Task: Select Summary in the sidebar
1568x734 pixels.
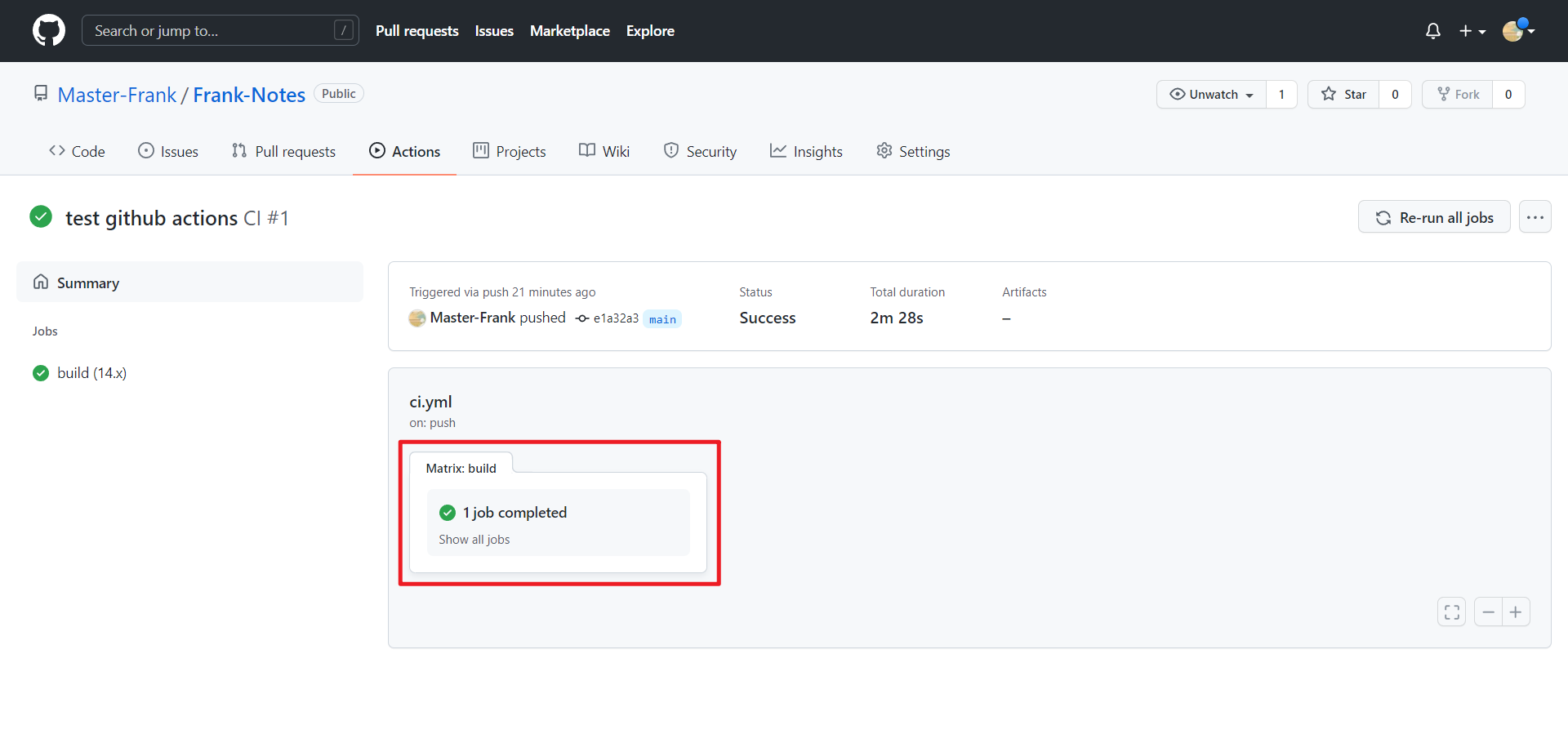Action: point(189,282)
